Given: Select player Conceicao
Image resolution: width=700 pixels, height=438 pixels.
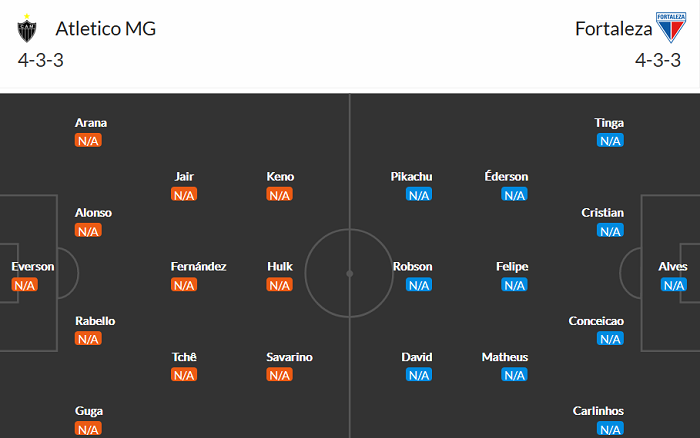Looking at the screenshot, I should pyautogui.click(x=595, y=321).
